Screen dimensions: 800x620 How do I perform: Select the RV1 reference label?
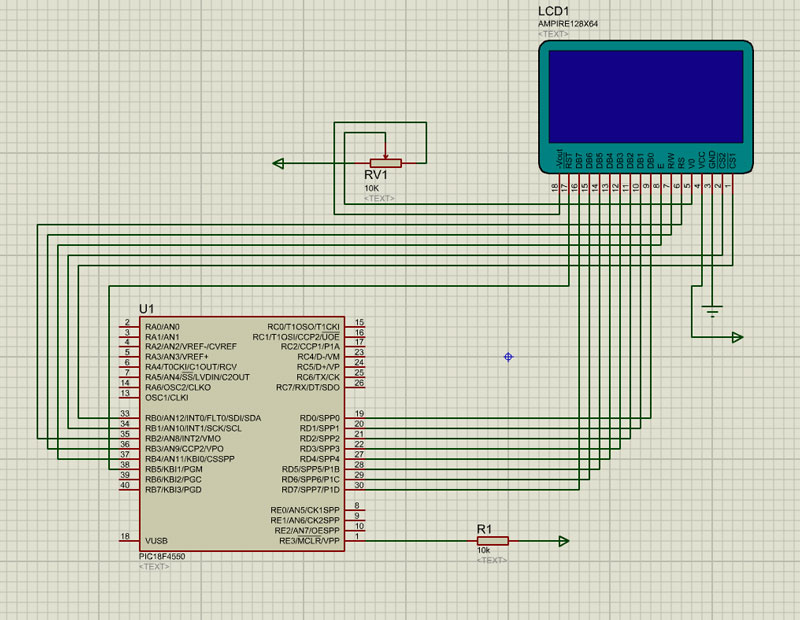pyautogui.click(x=376, y=175)
